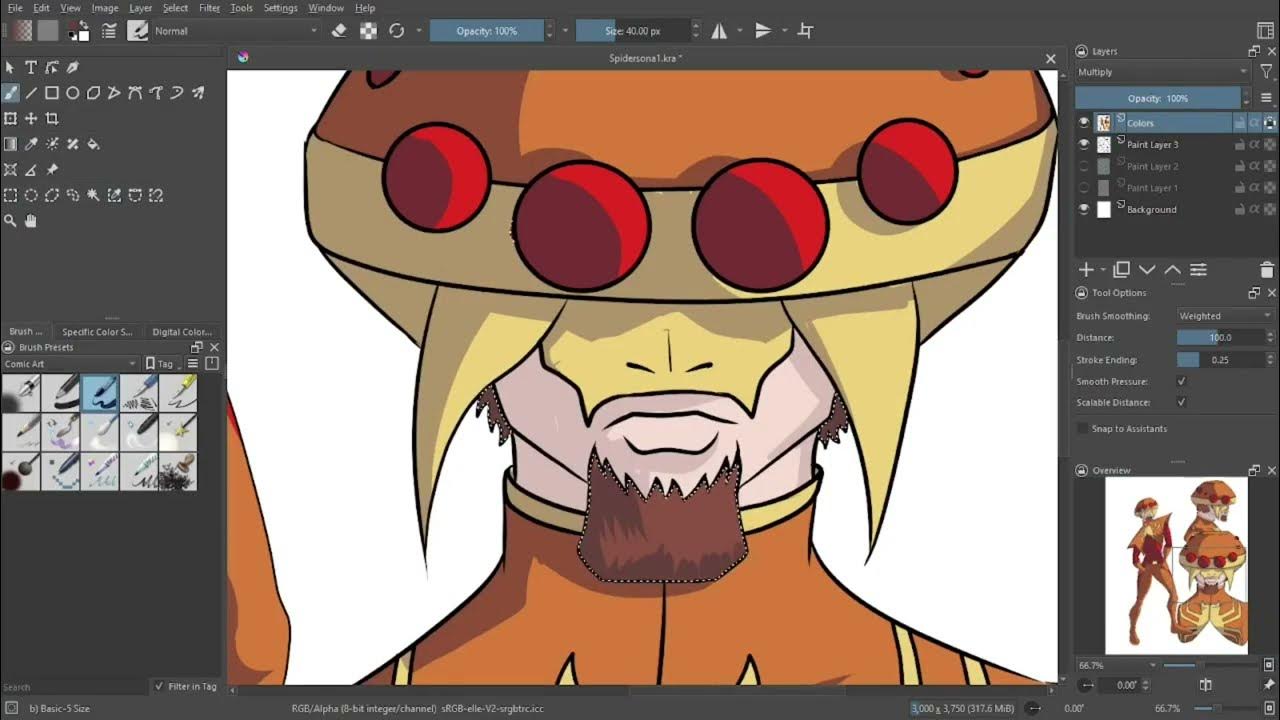
Task: Adjust the layer Opacity slider
Action: [1158, 98]
